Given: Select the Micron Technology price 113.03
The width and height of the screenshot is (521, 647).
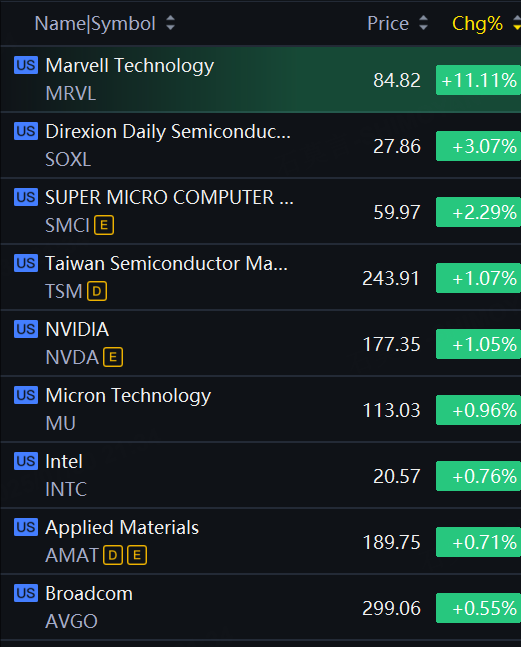Looking at the screenshot, I should (x=391, y=410).
